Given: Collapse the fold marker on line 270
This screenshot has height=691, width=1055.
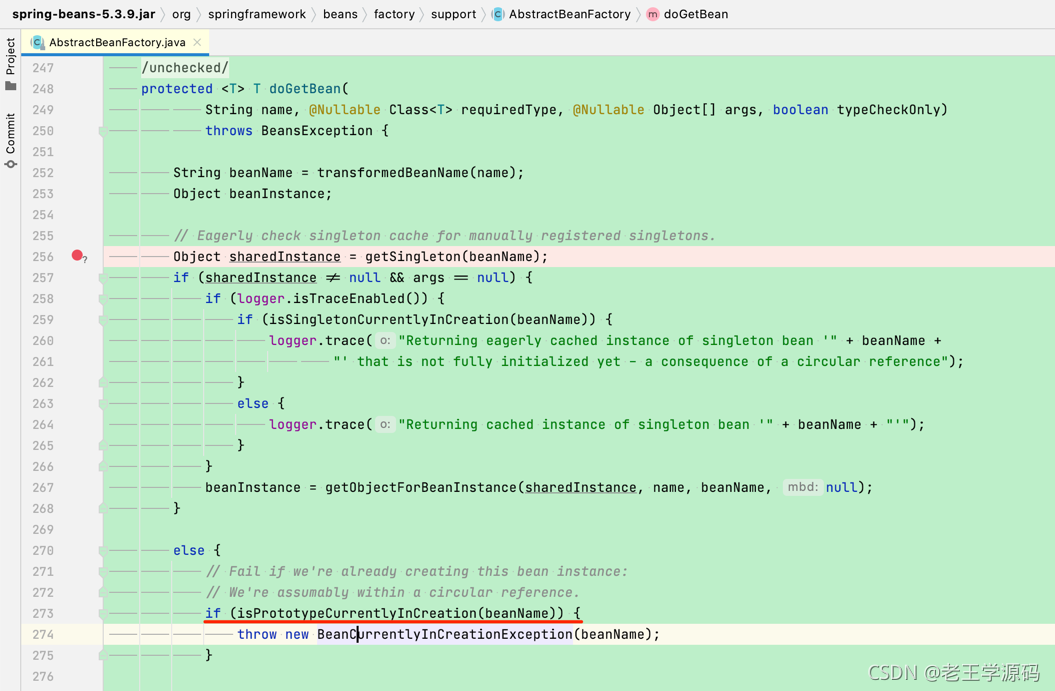Looking at the screenshot, I should 103,550.
